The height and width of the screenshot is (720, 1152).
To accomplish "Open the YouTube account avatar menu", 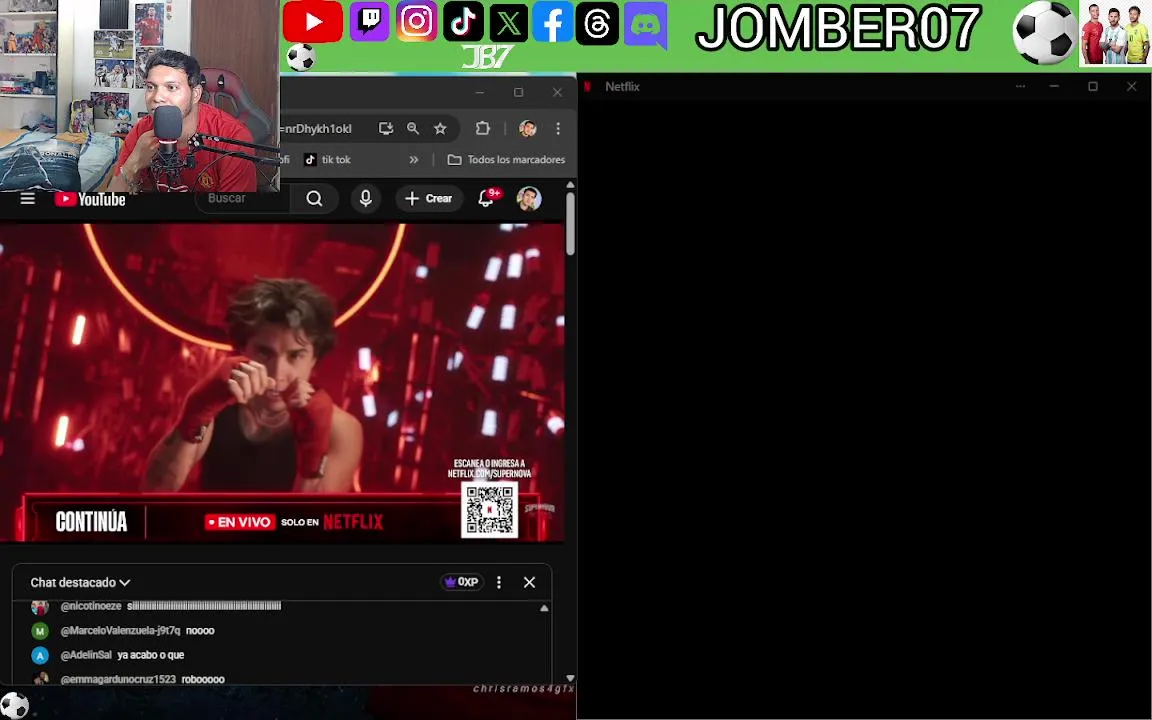I will coord(529,198).
